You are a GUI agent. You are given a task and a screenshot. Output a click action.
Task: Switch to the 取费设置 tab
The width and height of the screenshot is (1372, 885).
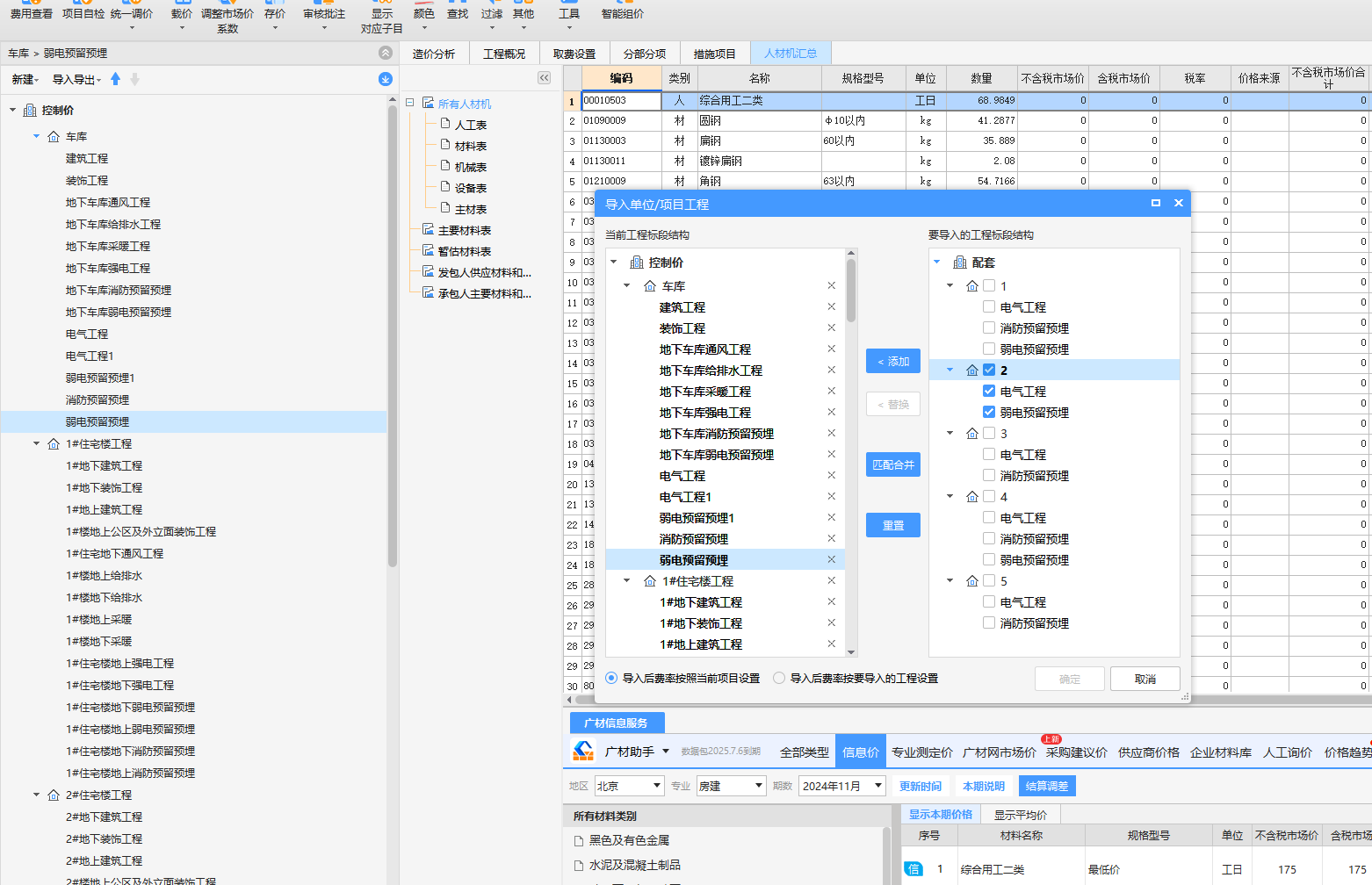[574, 54]
